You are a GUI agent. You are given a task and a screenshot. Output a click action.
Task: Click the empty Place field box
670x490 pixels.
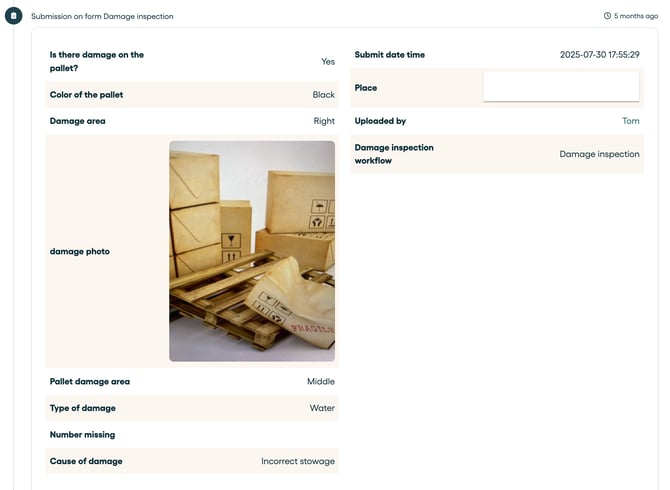[561, 87]
